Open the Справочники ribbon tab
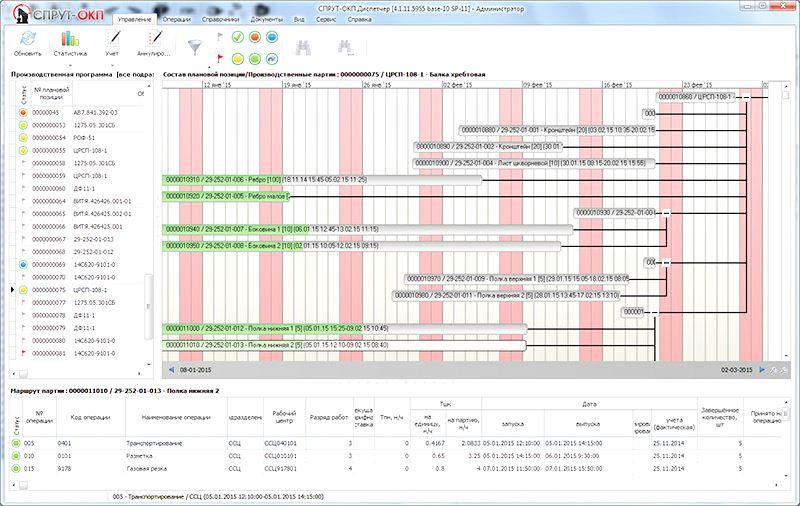The width and height of the screenshot is (800, 506). pyautogui.click(x=220, y=19)
